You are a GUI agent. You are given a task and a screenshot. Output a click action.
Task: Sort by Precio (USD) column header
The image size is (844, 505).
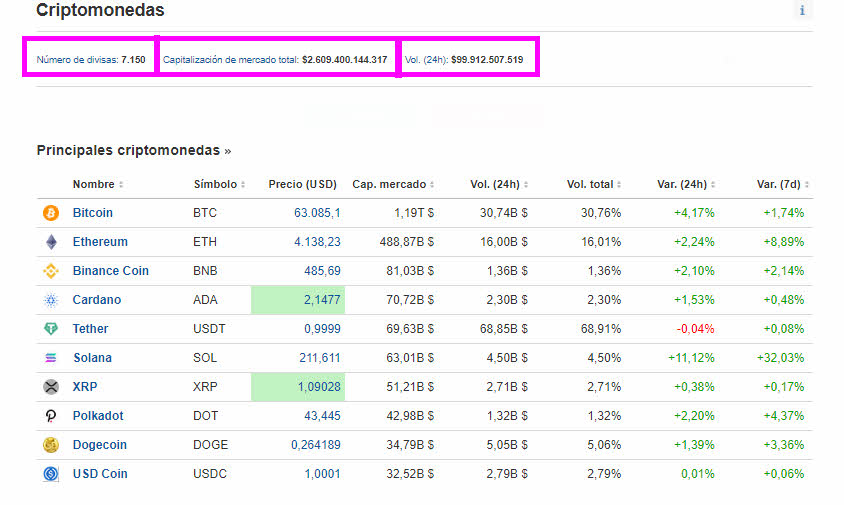(x=304, y=184)
